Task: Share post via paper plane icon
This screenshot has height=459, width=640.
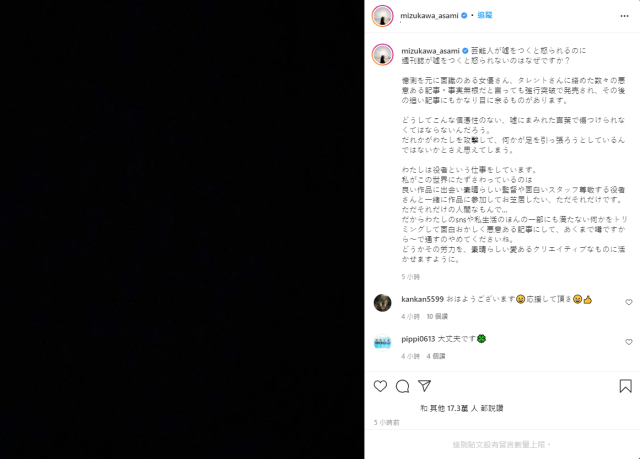Action: [x=424, y=386]
